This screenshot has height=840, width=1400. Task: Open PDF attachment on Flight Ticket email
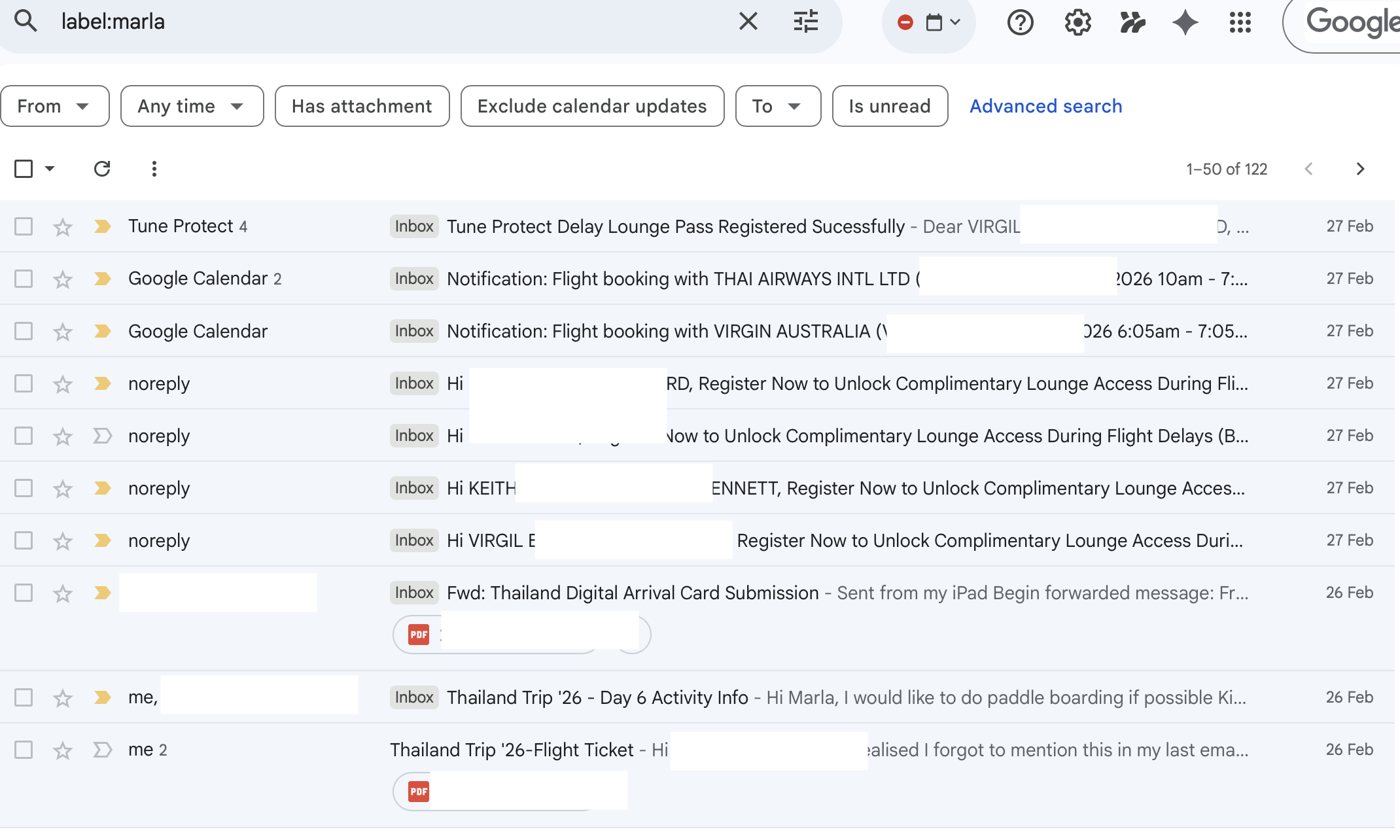click(496, 792)
